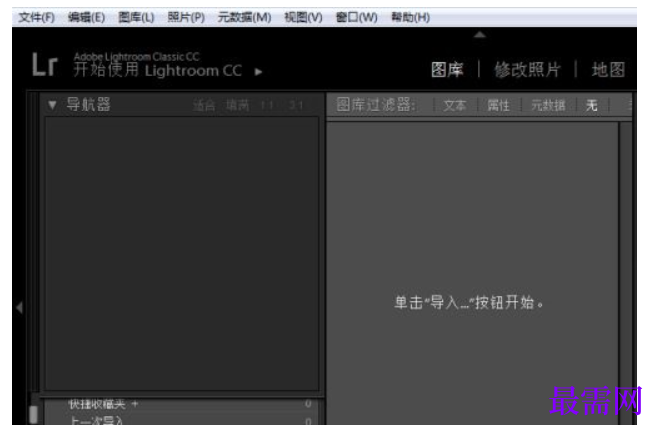Set navigator zoom to 适合
Screen dimensions: 661x432
(x=204, y=105)
